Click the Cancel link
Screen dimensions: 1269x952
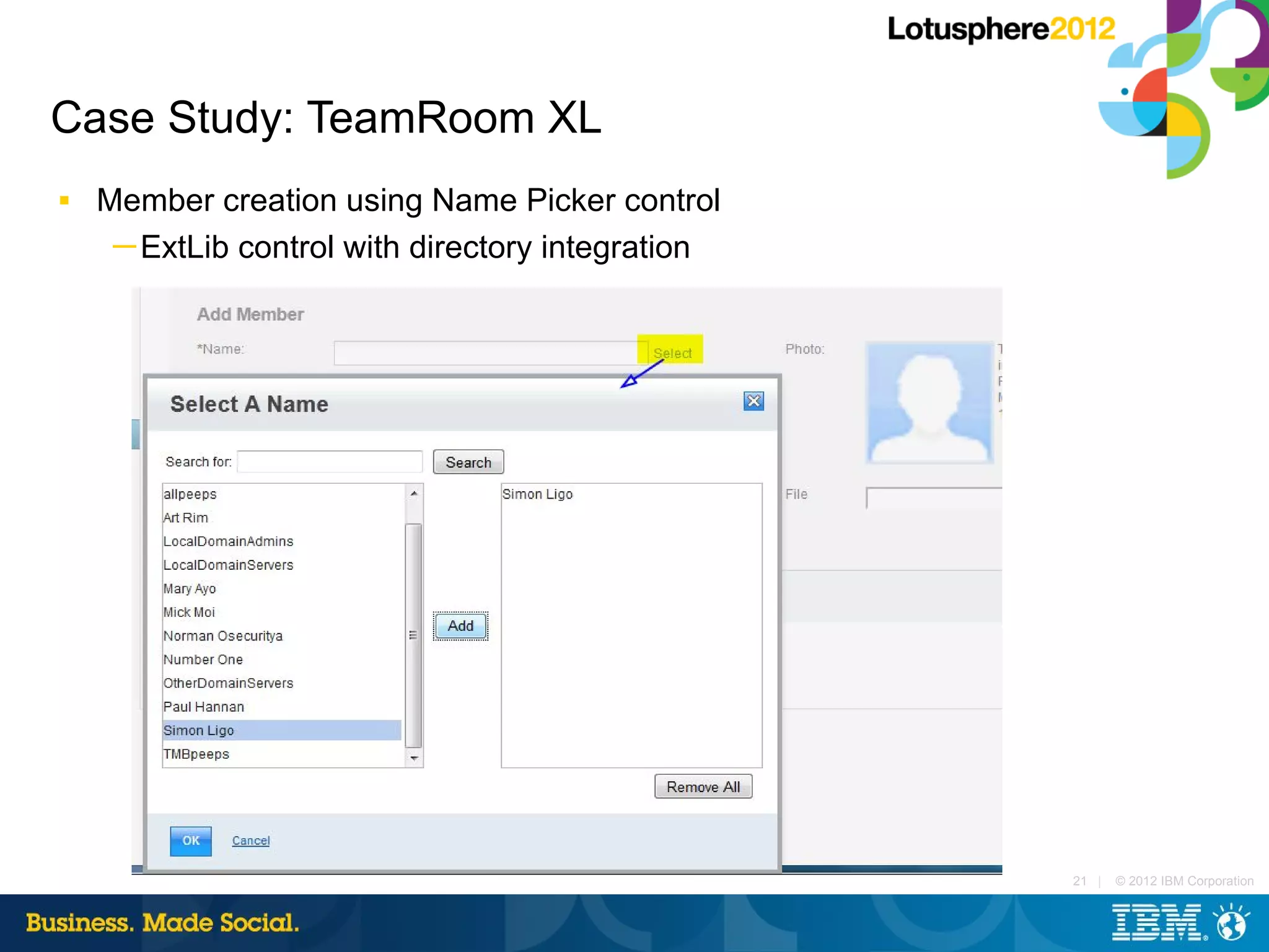(251, 841)
